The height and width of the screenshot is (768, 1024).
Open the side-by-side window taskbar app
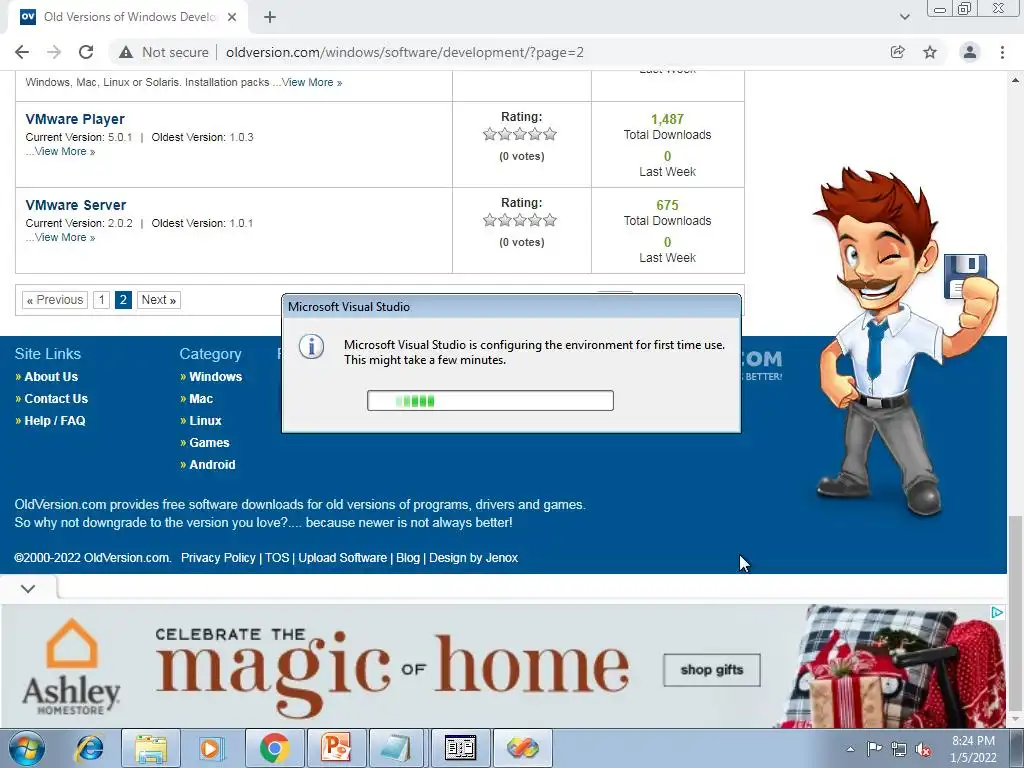pyautogui.click(x=460, y=748)
